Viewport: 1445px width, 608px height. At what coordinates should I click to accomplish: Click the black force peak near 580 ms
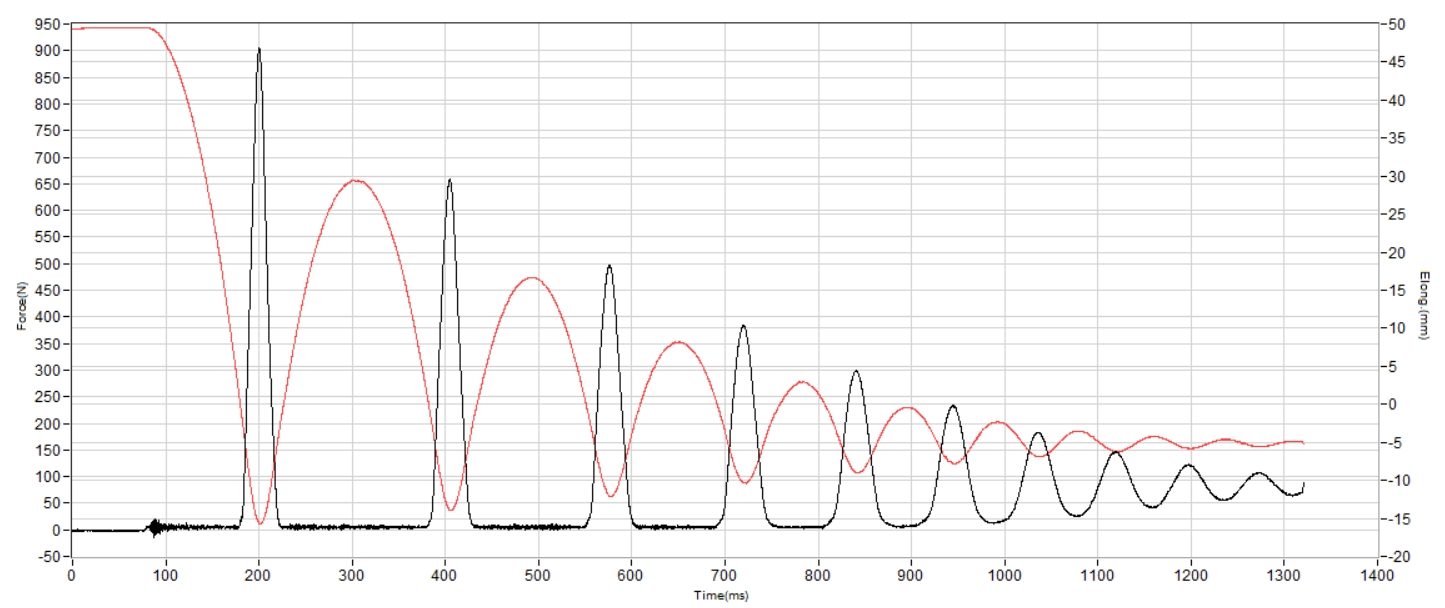coord(609,267)
